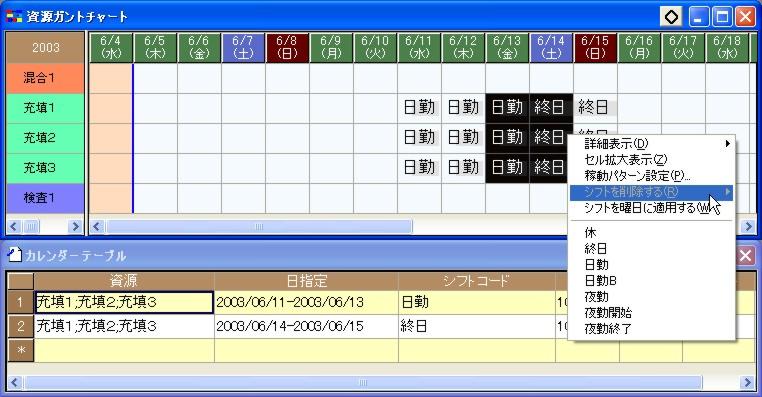Assign the 夜勤 shift from menu
Image resolution: width=762 pixels, height=397 pixels.
(596, 296)
